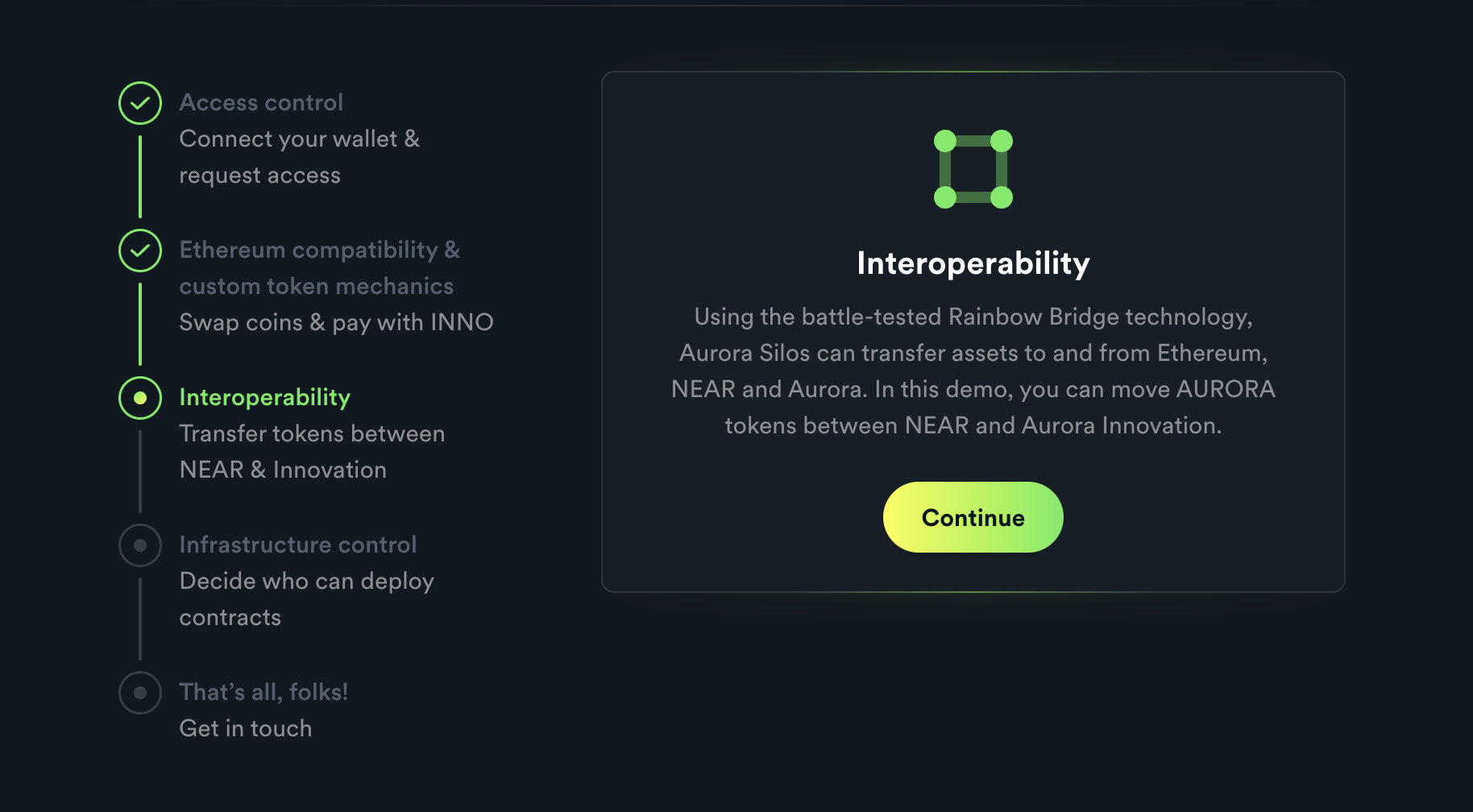This screenshot has height=812, width=1473.
Task: Click "Connect your wallet & request access" description
Action: (x=300, y=157)
